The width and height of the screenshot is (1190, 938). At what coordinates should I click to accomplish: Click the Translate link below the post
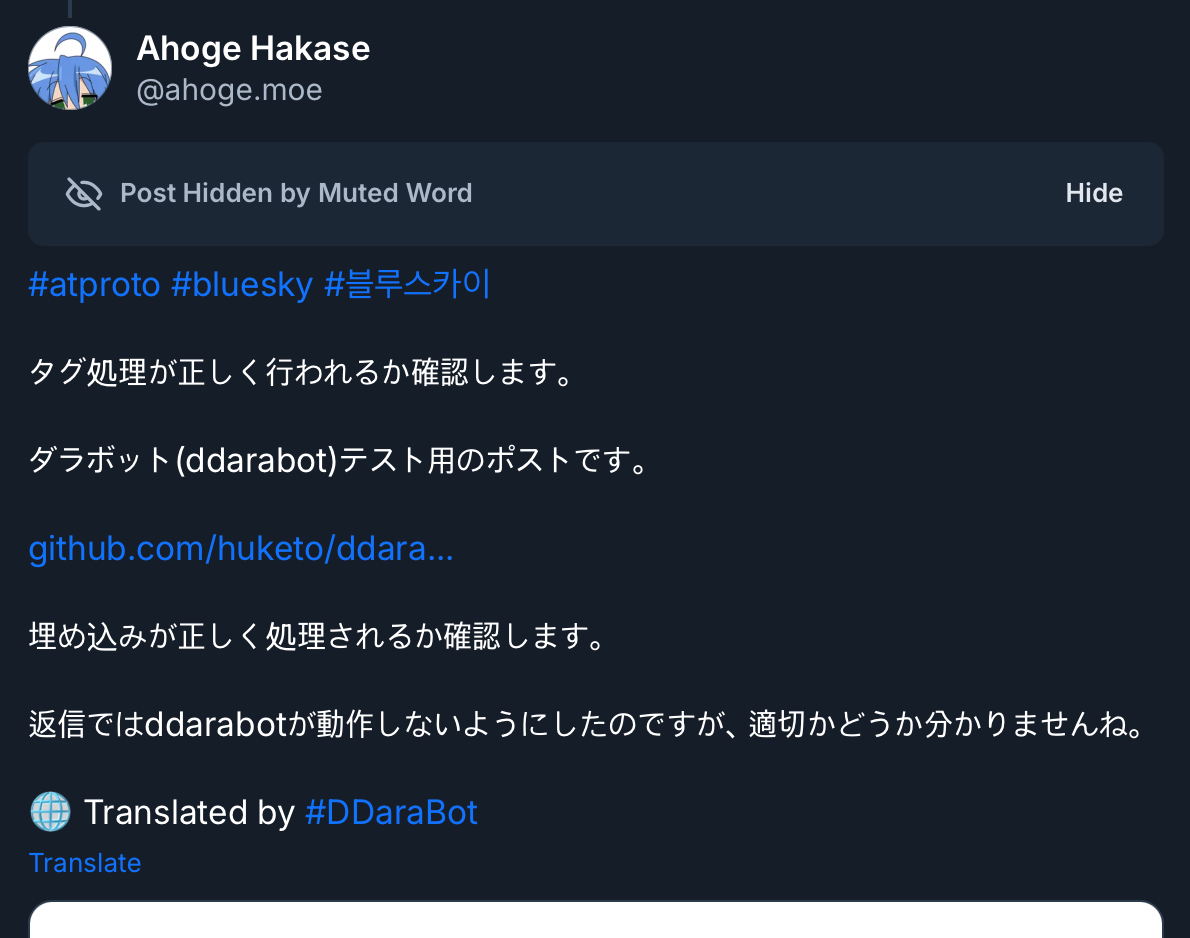(85, 863)
